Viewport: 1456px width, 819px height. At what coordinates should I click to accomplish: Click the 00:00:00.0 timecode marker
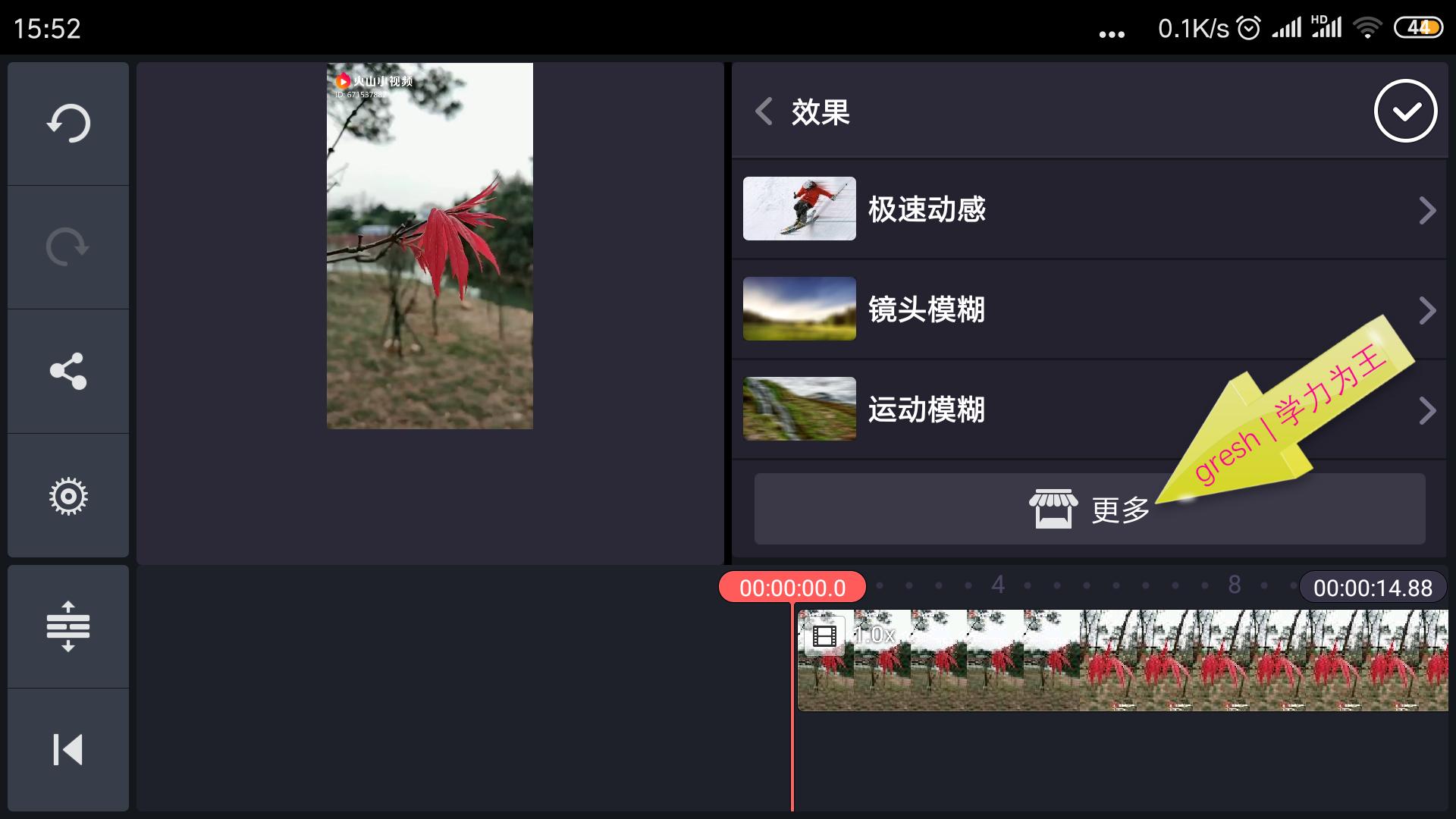pyautogui.click(x=792, y=586)
